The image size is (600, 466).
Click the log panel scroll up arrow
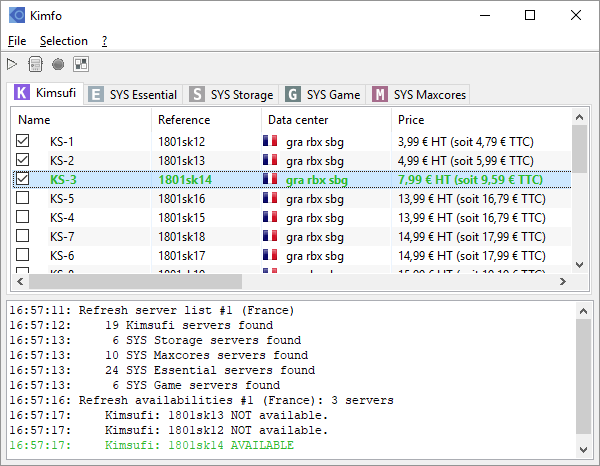pyautogui.click(x=584, y=311)
